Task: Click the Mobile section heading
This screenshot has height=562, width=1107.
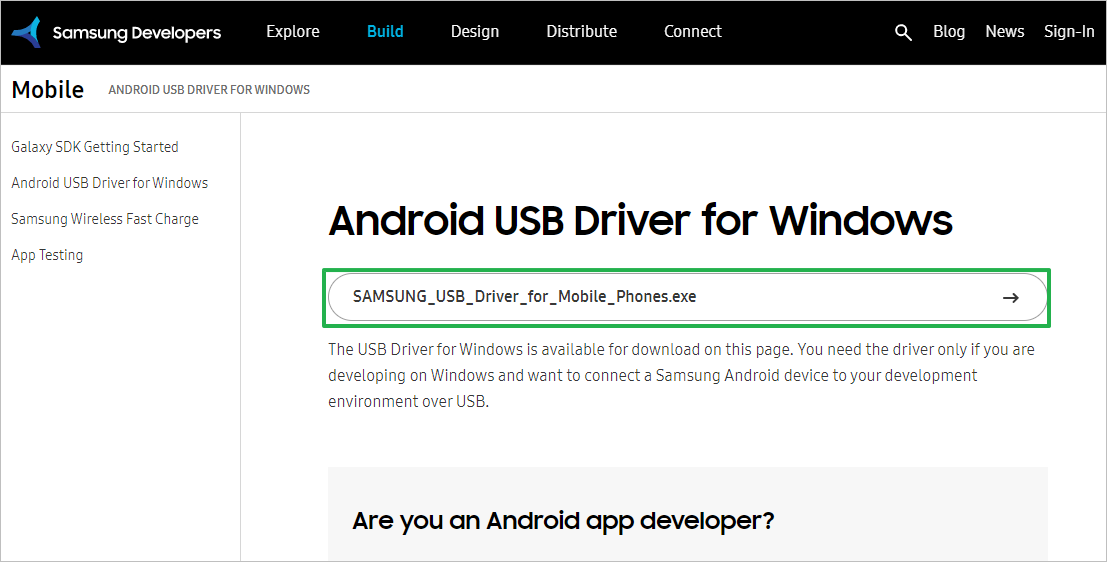Action: point(48,90)
